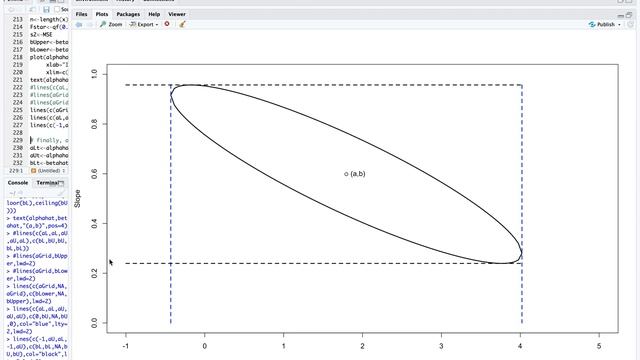640x360 pixels.
Task: Maximize the Plots pane
Action: pos(629,15)
